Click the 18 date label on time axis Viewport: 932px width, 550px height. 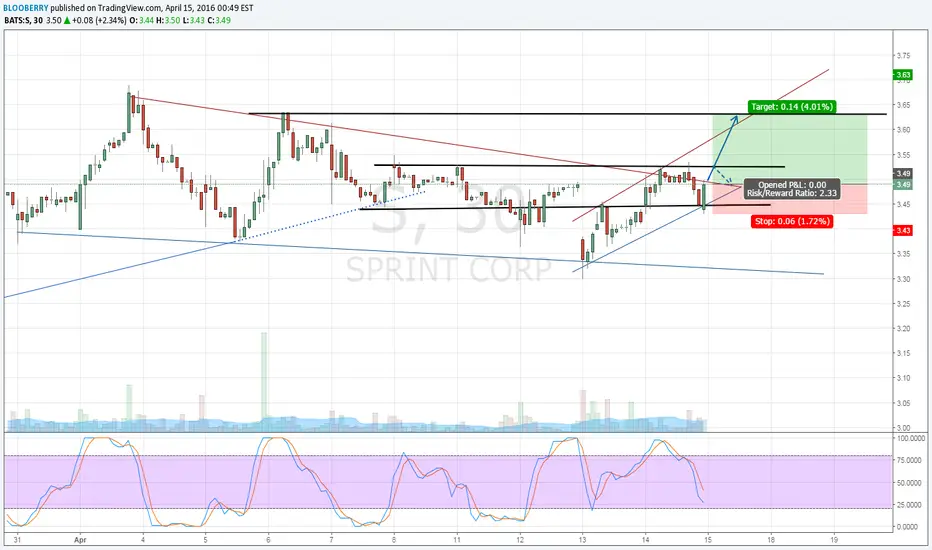point(772,540)
